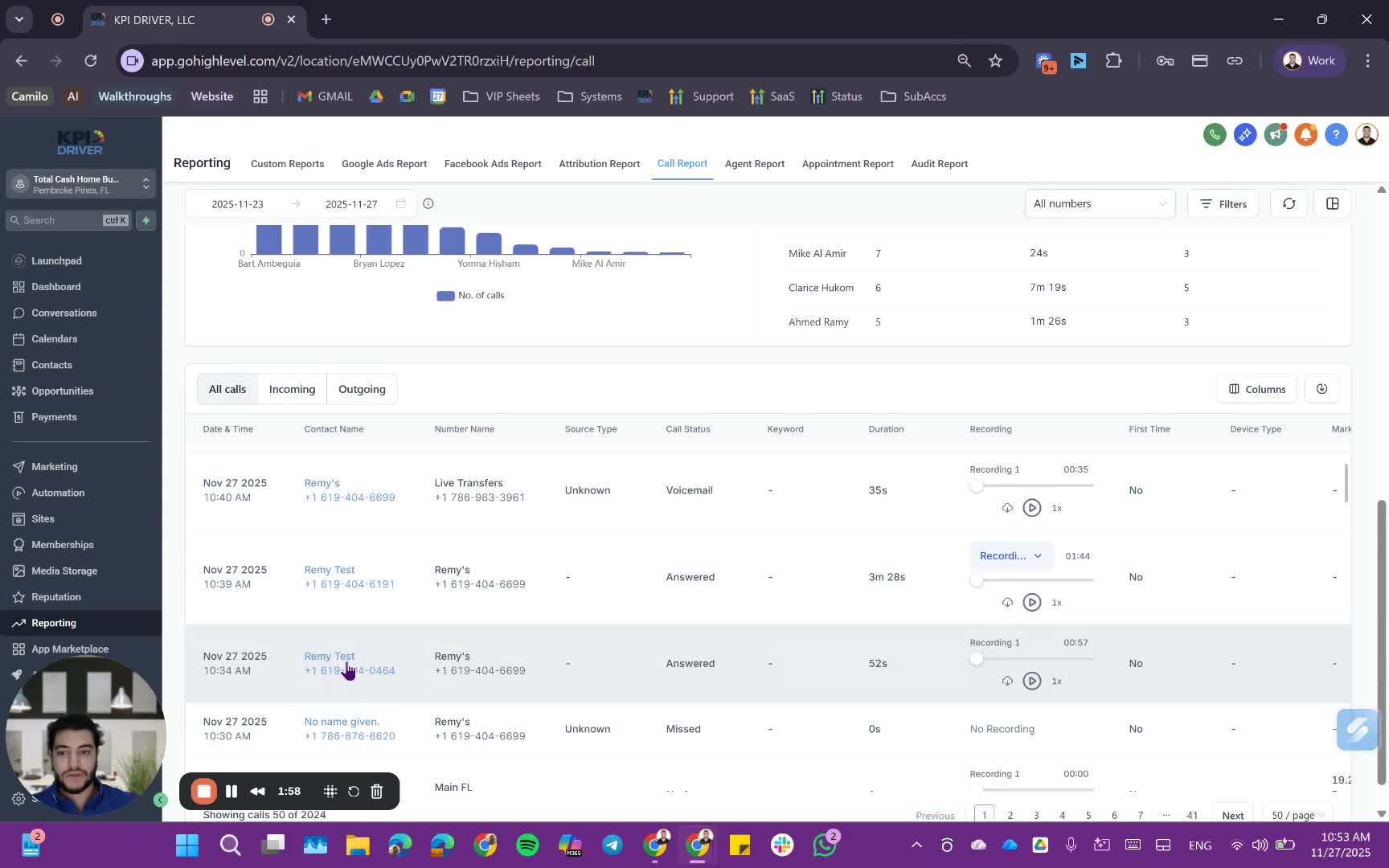The image size is (1389, 868).
Task: Open Spotify from the taskbar
Action: 527,845
